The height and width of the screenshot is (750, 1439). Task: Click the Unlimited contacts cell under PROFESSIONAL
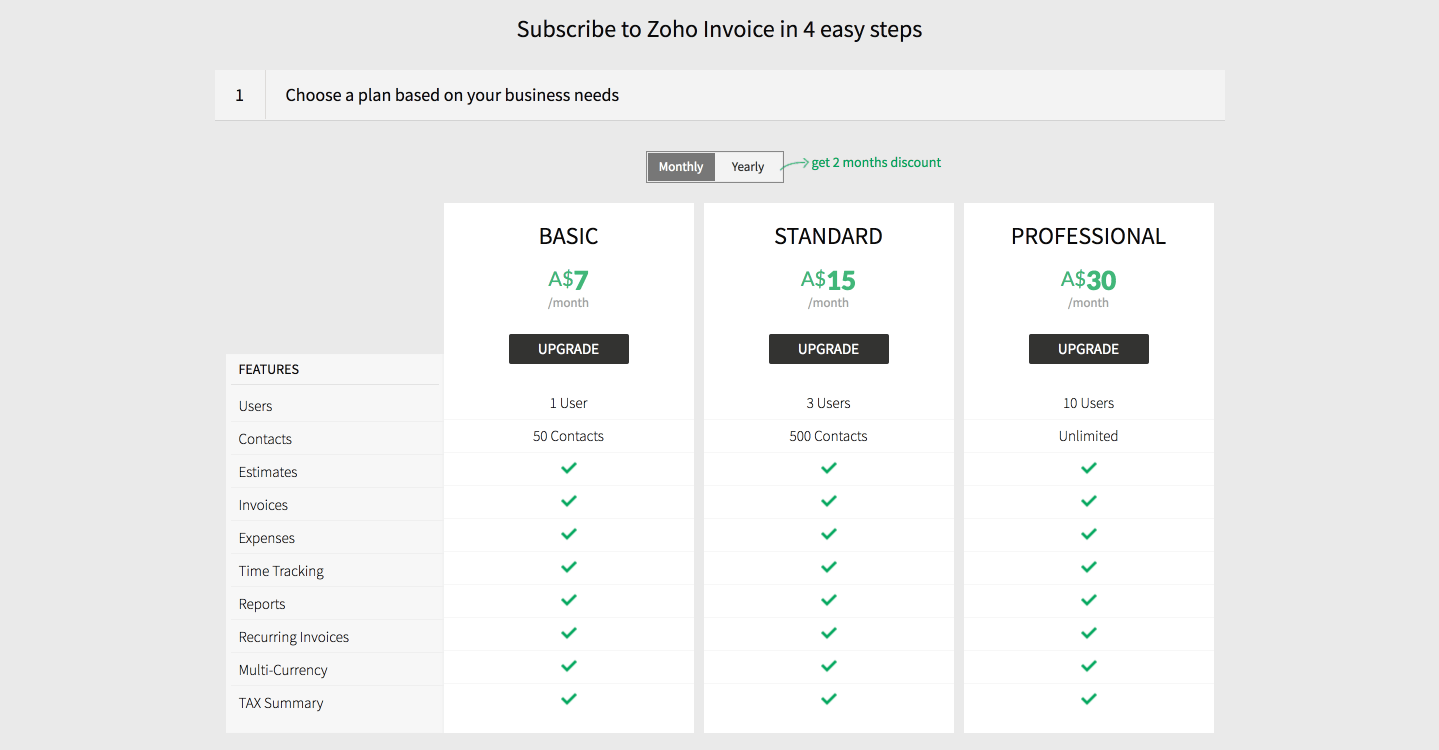point(1088,435)
